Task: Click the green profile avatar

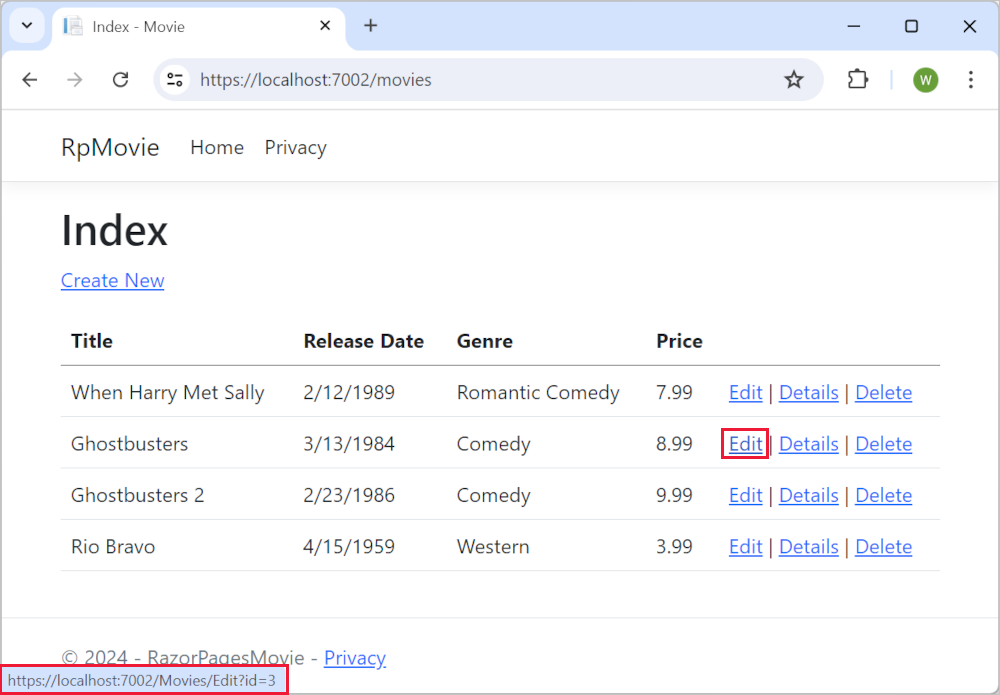Action: pyautogui.click(x=925, y=80)
